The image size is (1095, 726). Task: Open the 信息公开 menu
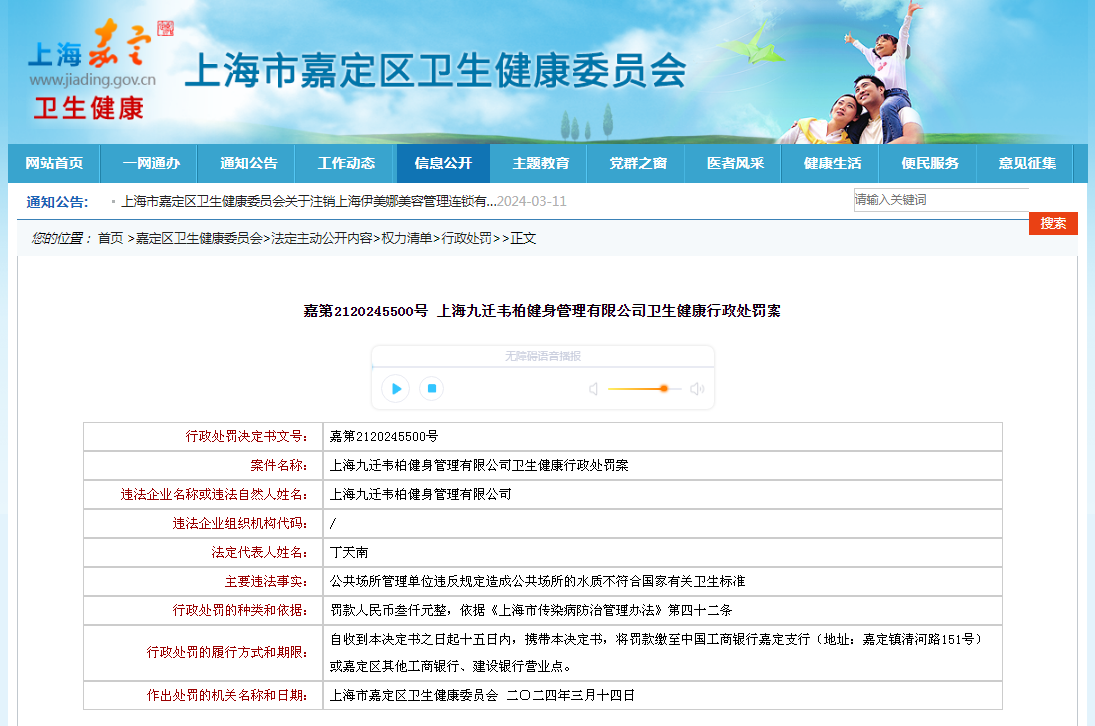point(443,163)
